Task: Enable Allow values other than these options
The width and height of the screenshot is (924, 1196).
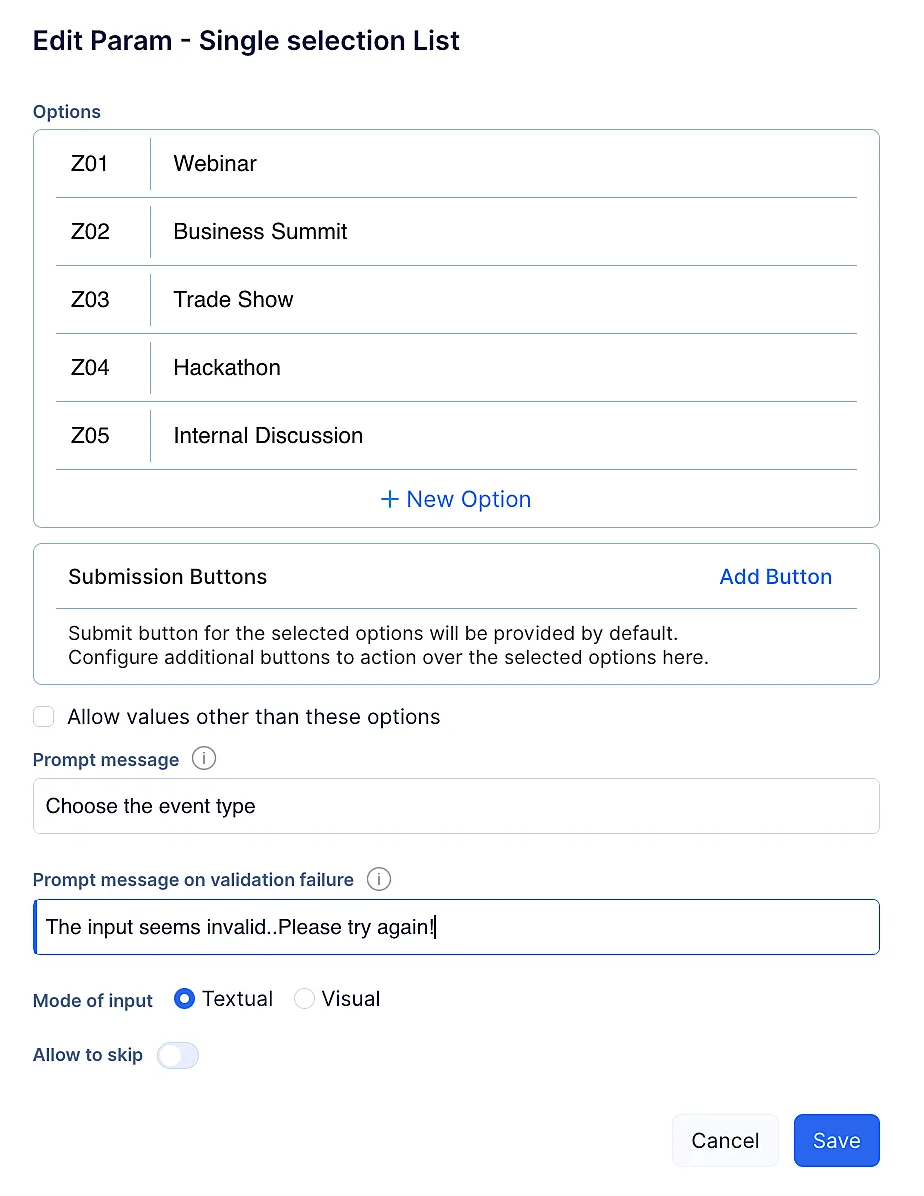Action: point(44,717)
